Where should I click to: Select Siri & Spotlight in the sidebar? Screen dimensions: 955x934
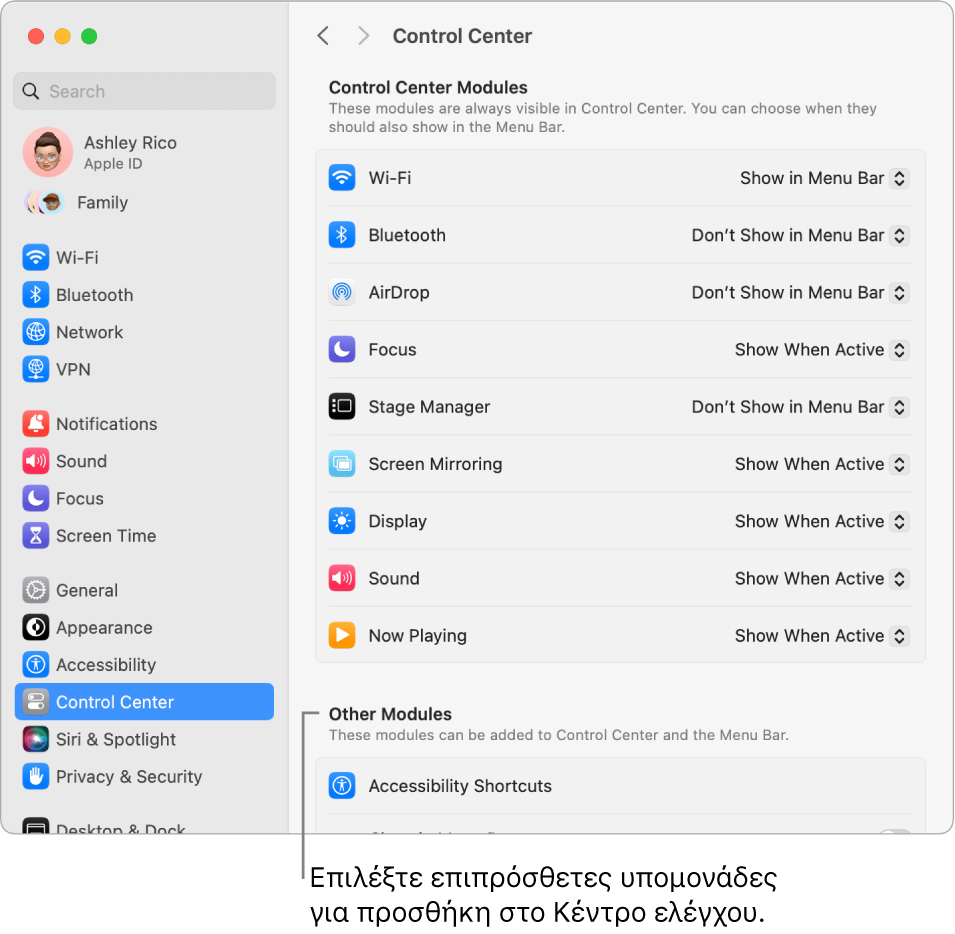tap(144, 739)
